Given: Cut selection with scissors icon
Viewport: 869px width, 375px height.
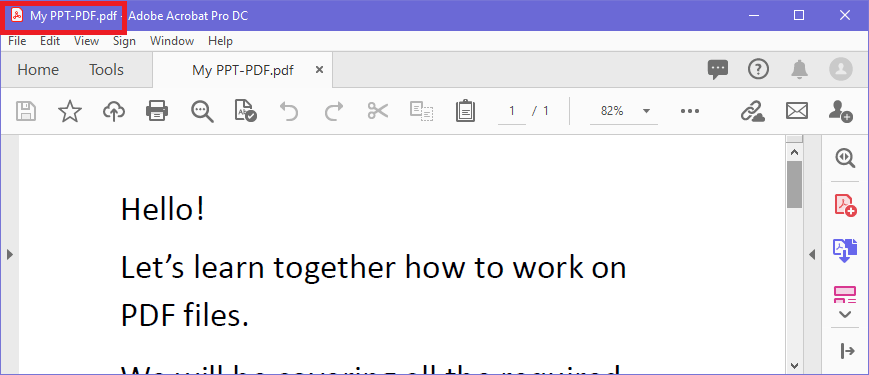Looking at the screenshot, I should tap(378, 111).
